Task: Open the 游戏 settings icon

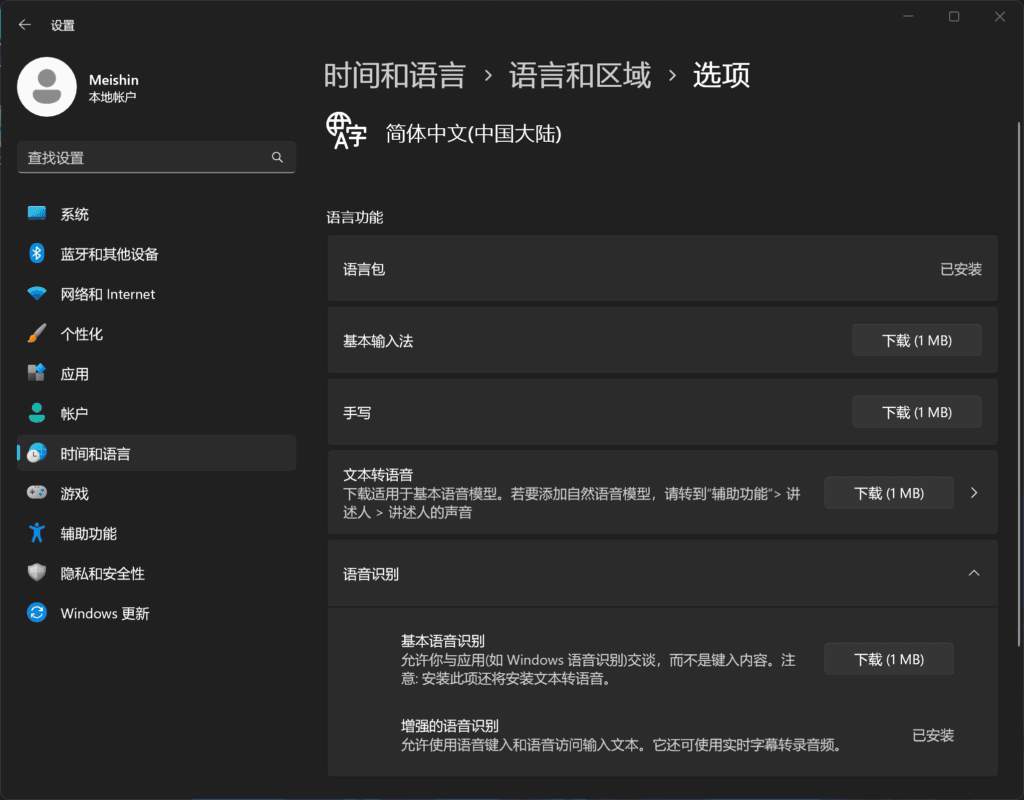Action: (36, 493)
